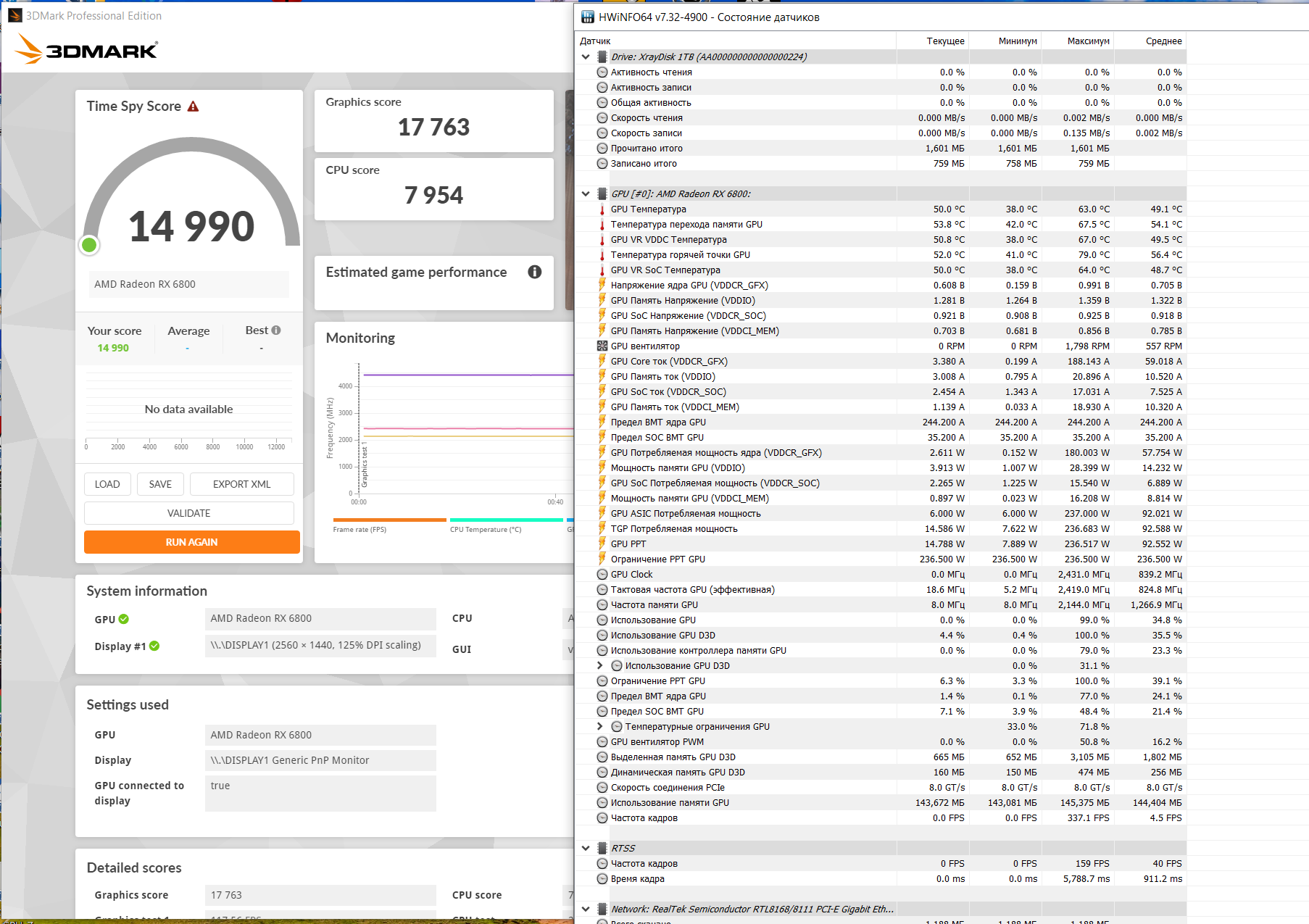The image size is (1309, 924).
Task: Click the 3DMark title bar app icon
Action: pyautogui.click(x=14, y=15)
